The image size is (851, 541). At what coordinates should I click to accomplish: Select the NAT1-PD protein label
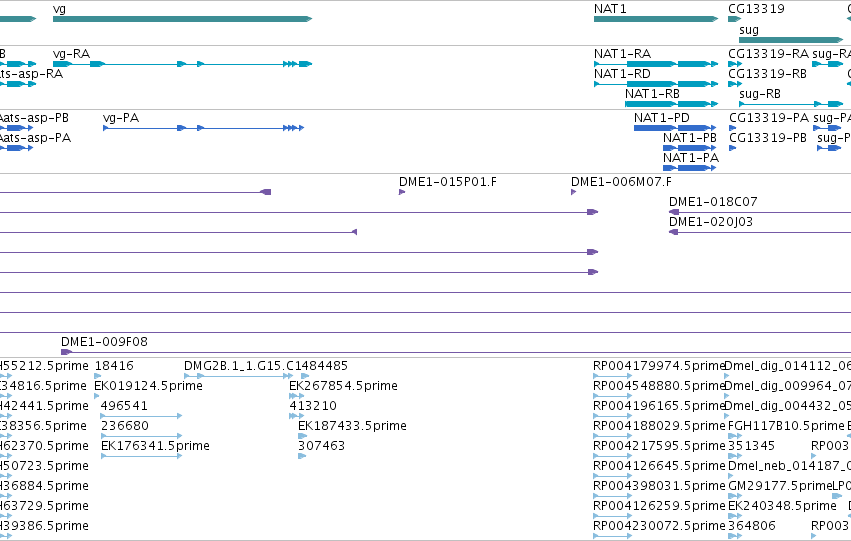662,118
